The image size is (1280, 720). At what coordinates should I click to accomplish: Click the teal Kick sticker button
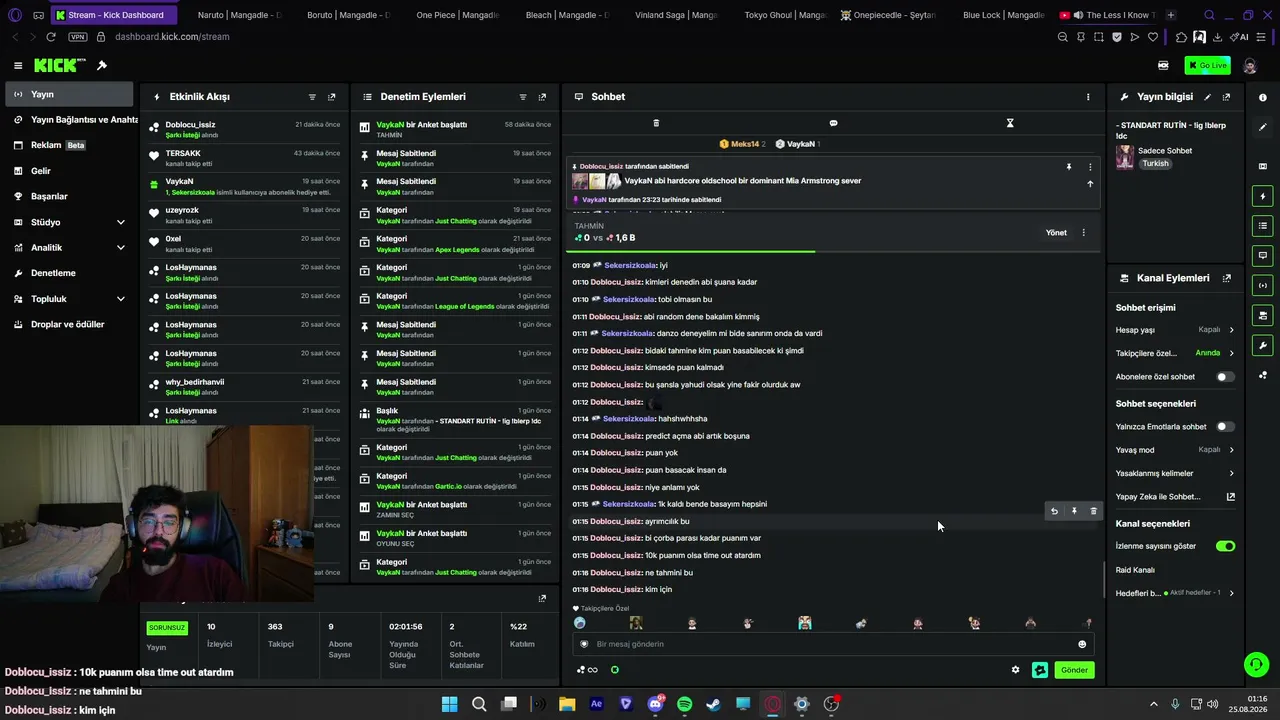1040,670
